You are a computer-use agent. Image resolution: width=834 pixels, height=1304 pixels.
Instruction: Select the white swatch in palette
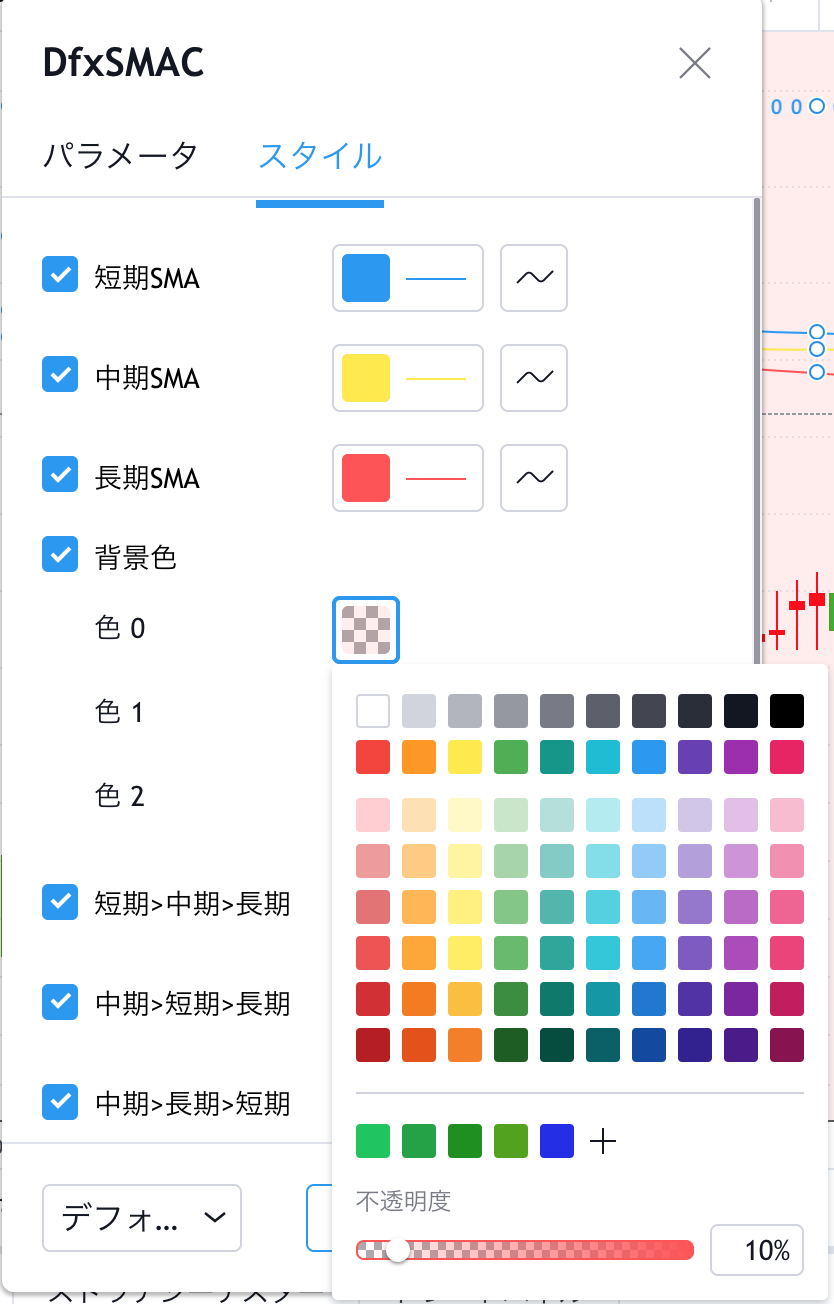pyautogui.click(x=373, y=712)
